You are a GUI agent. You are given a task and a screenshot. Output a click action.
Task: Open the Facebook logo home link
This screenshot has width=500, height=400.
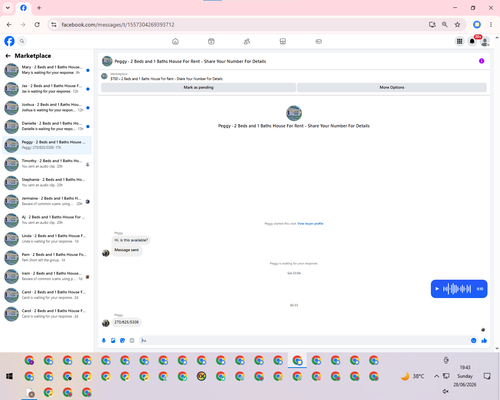tap(9, 41)
